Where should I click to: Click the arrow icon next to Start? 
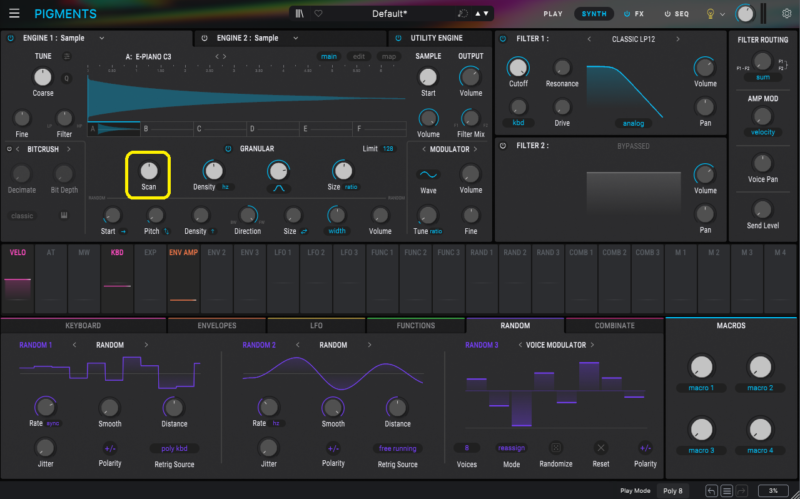click(123, 231)
